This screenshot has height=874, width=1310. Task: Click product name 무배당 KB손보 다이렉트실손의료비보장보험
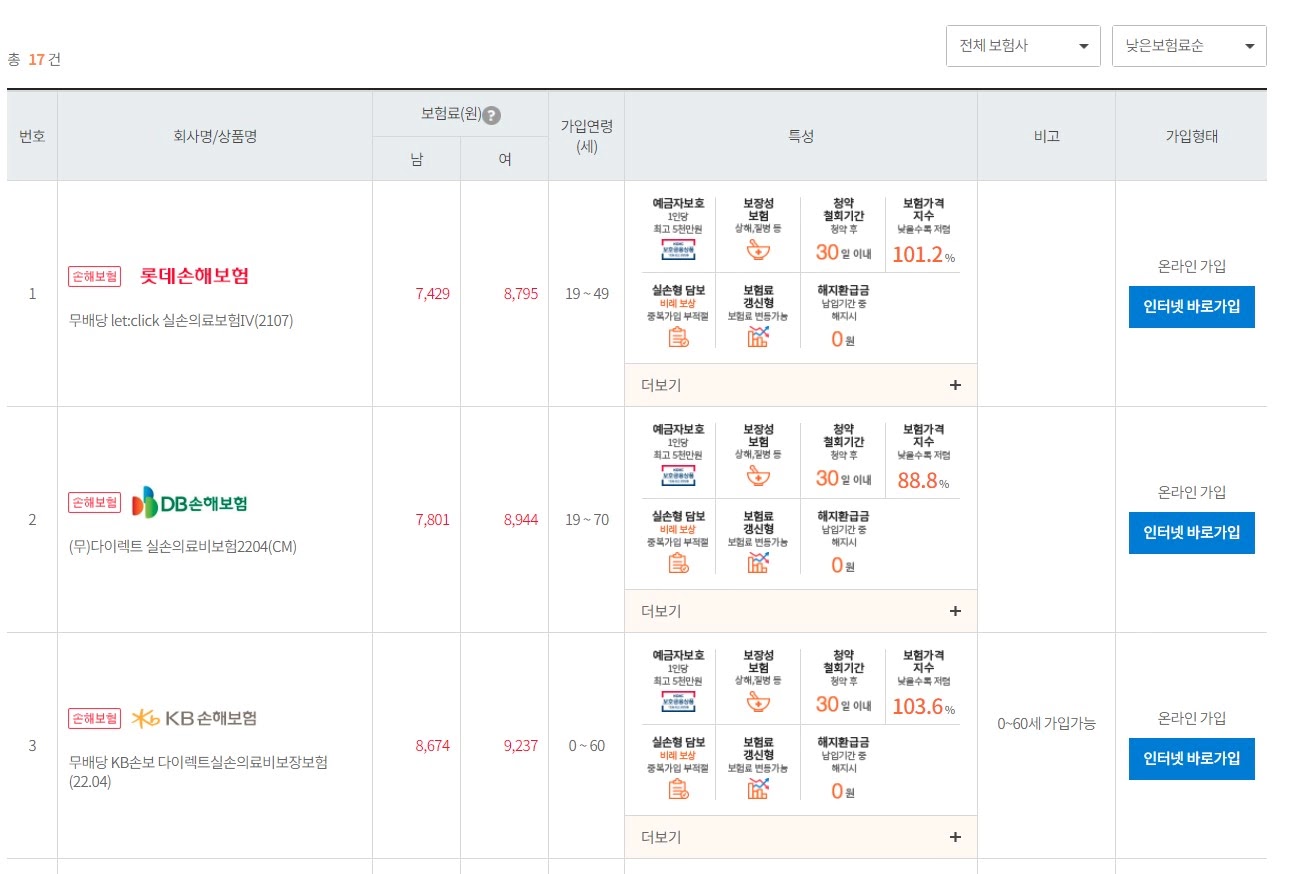tap(198, 772)
